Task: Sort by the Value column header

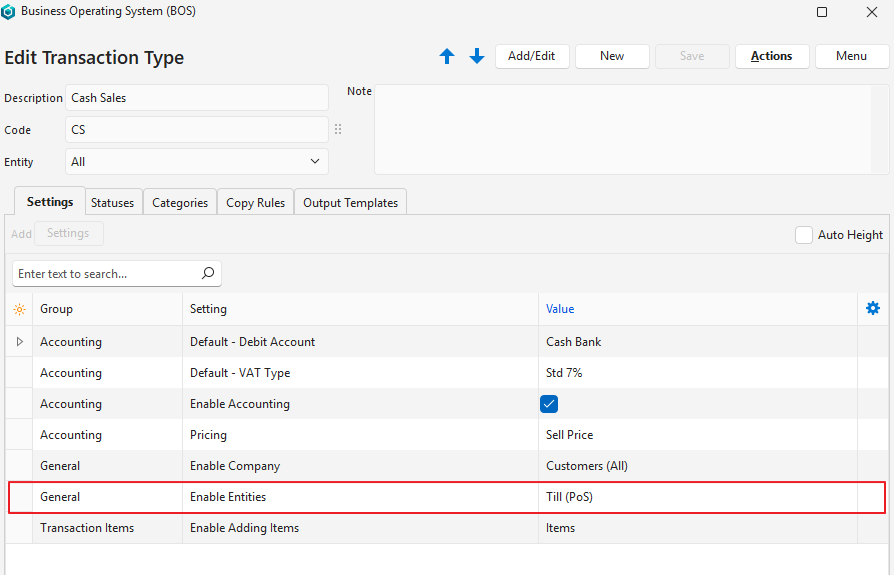Action: pos(560,309)
